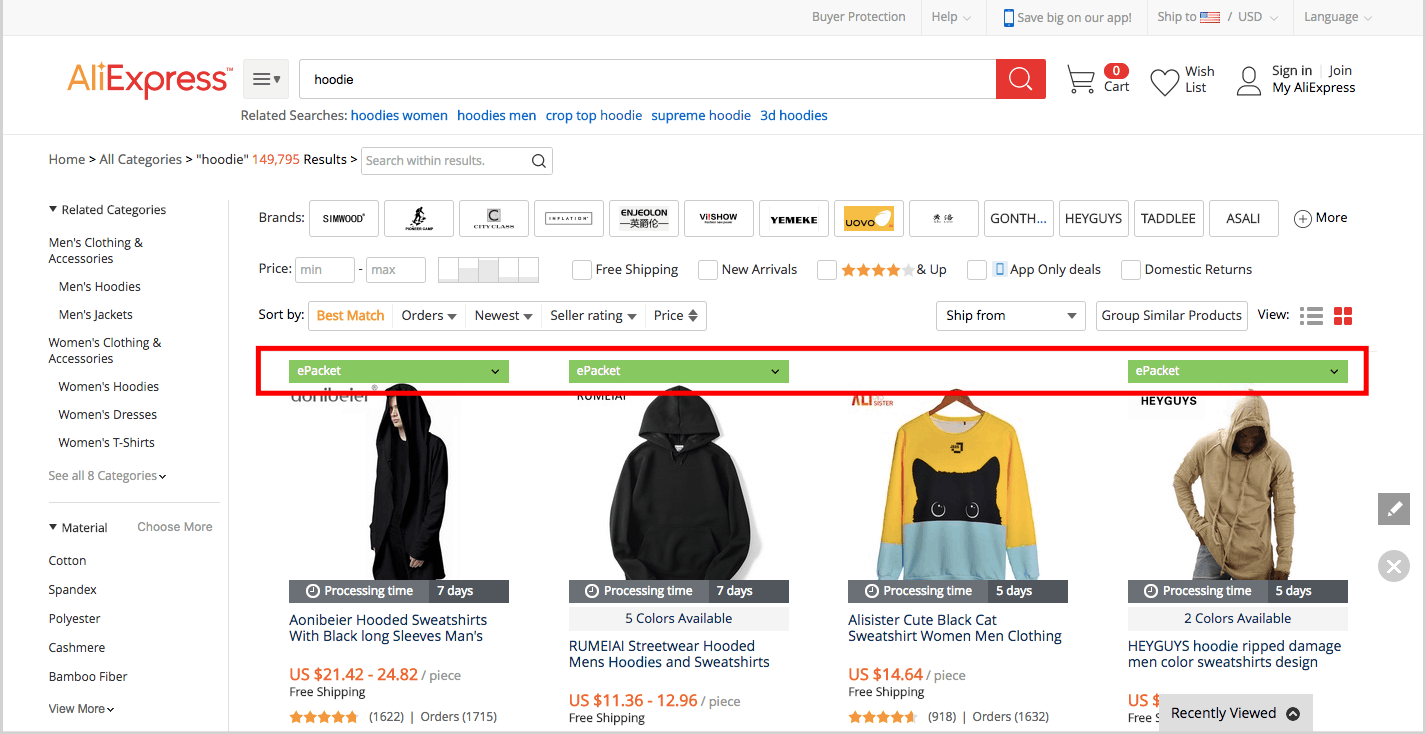This screenshot has height=734, width=1426.
Task: Click the Join link
Action: point(1340,71)
